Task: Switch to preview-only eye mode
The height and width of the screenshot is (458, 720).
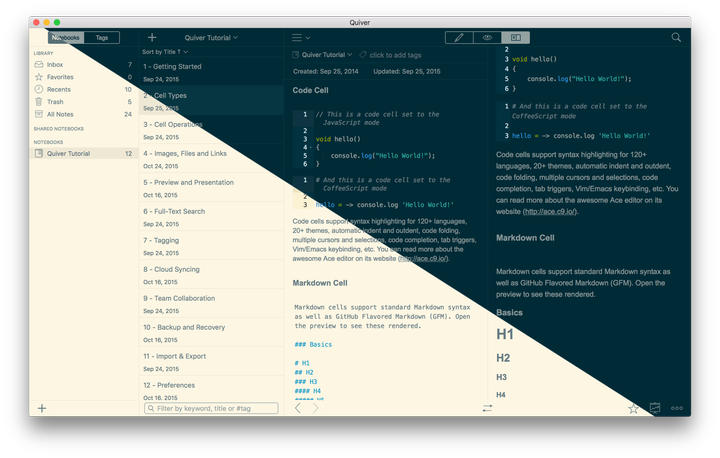Action: pos(487,38)
